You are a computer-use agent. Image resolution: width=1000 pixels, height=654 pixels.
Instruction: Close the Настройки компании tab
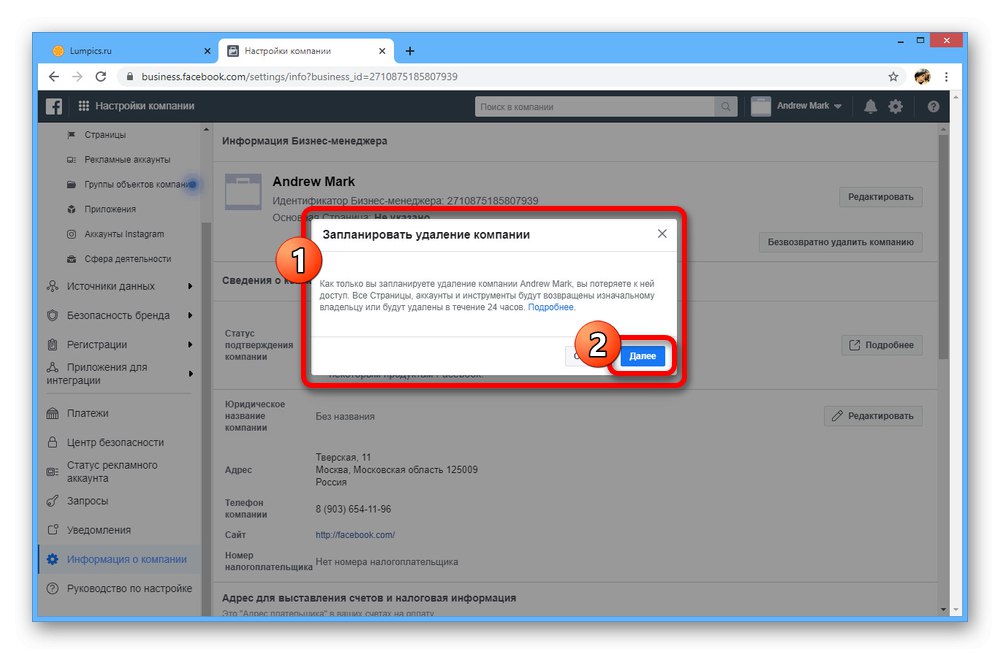pyautogui.click(x=382, y=51)
